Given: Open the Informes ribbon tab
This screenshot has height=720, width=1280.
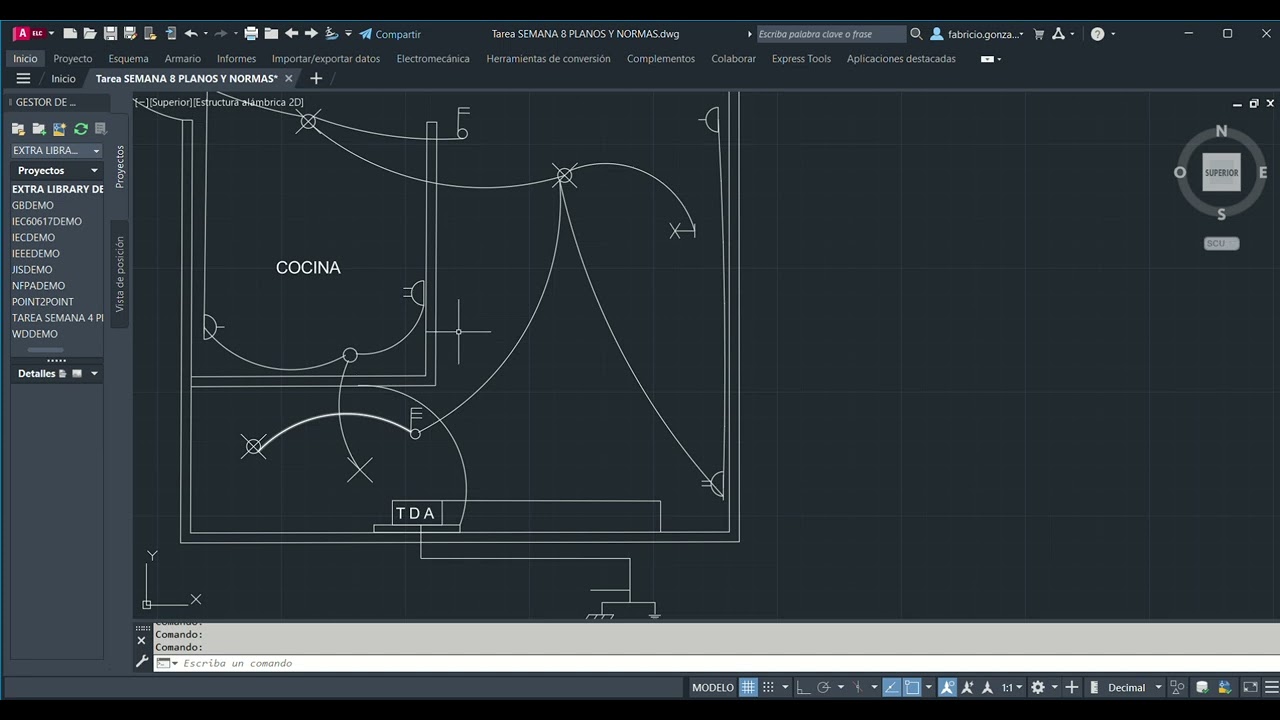Looking at the screenshot, I should (x=236, y=59).
